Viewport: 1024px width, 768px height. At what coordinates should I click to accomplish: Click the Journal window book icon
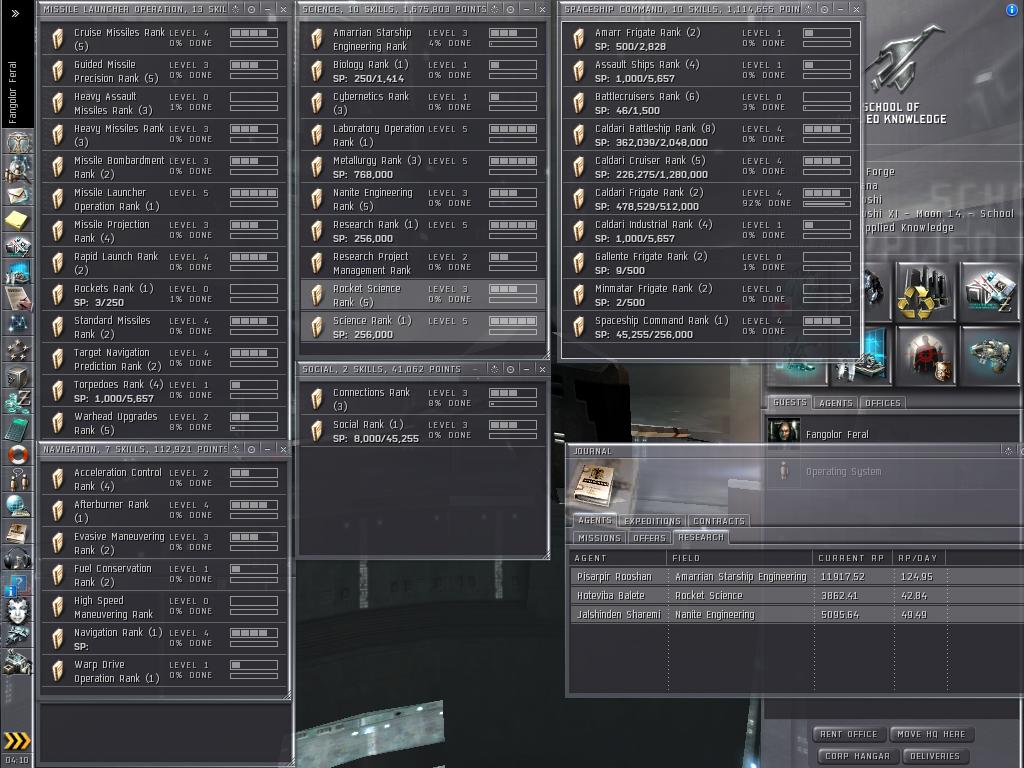click(594, 484)
